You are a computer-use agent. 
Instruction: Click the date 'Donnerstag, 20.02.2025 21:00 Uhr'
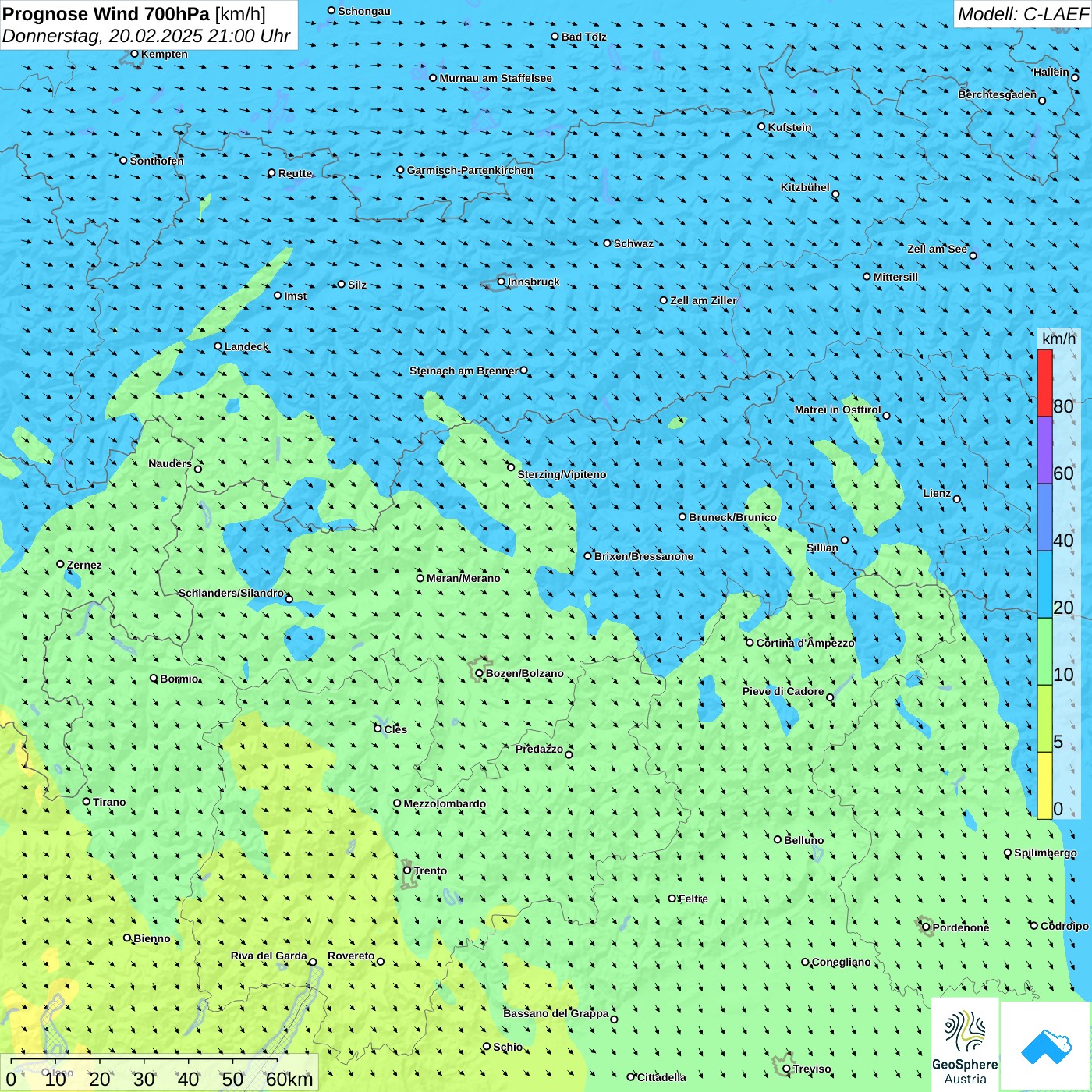point(146,36)
